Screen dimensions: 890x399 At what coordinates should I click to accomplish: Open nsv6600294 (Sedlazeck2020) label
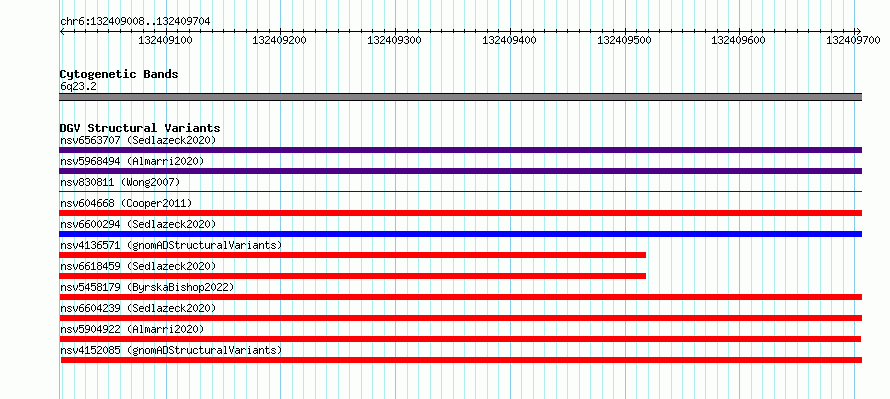tap(138, 224)
